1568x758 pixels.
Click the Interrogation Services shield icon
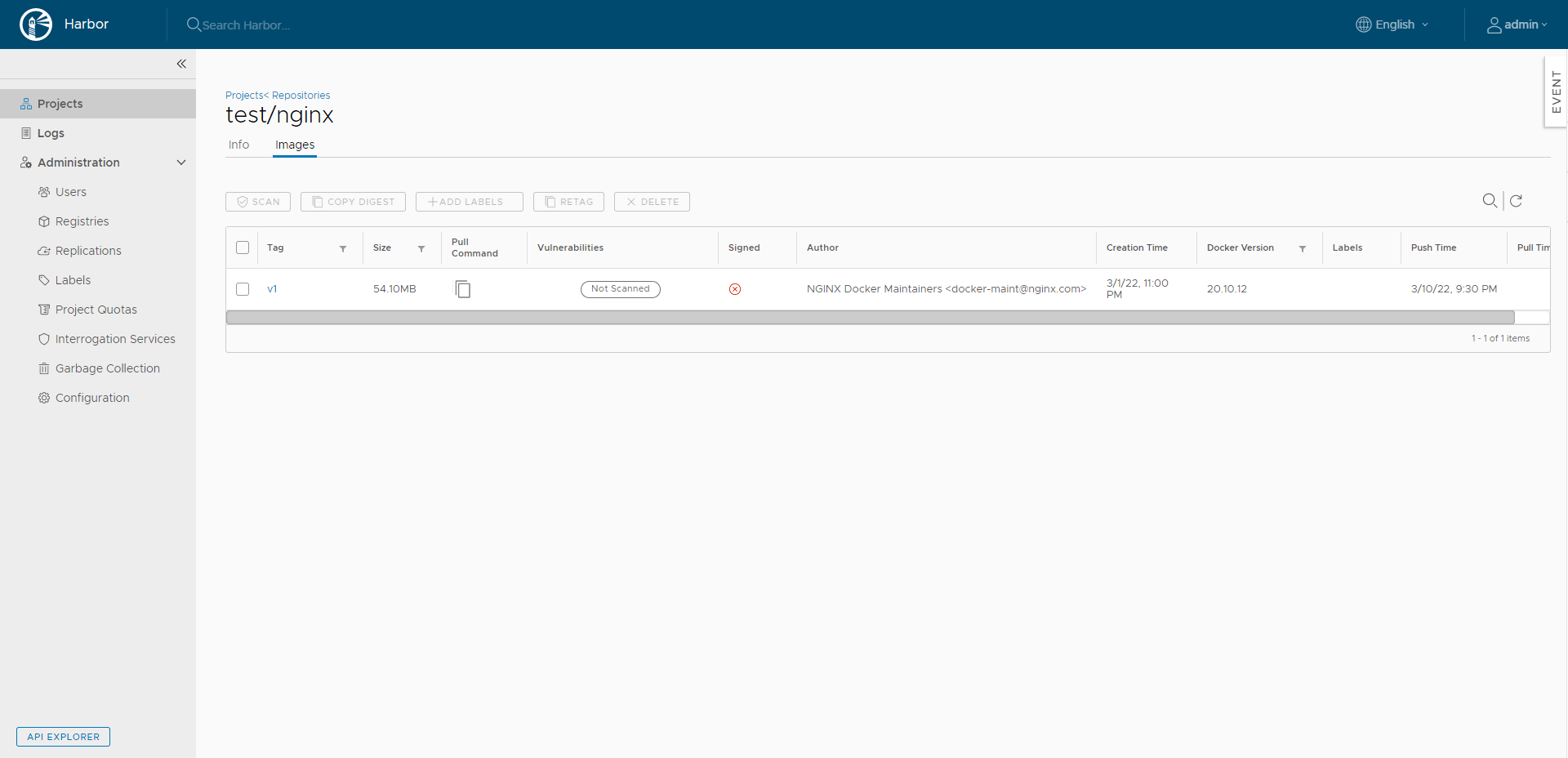click(44, 339)
